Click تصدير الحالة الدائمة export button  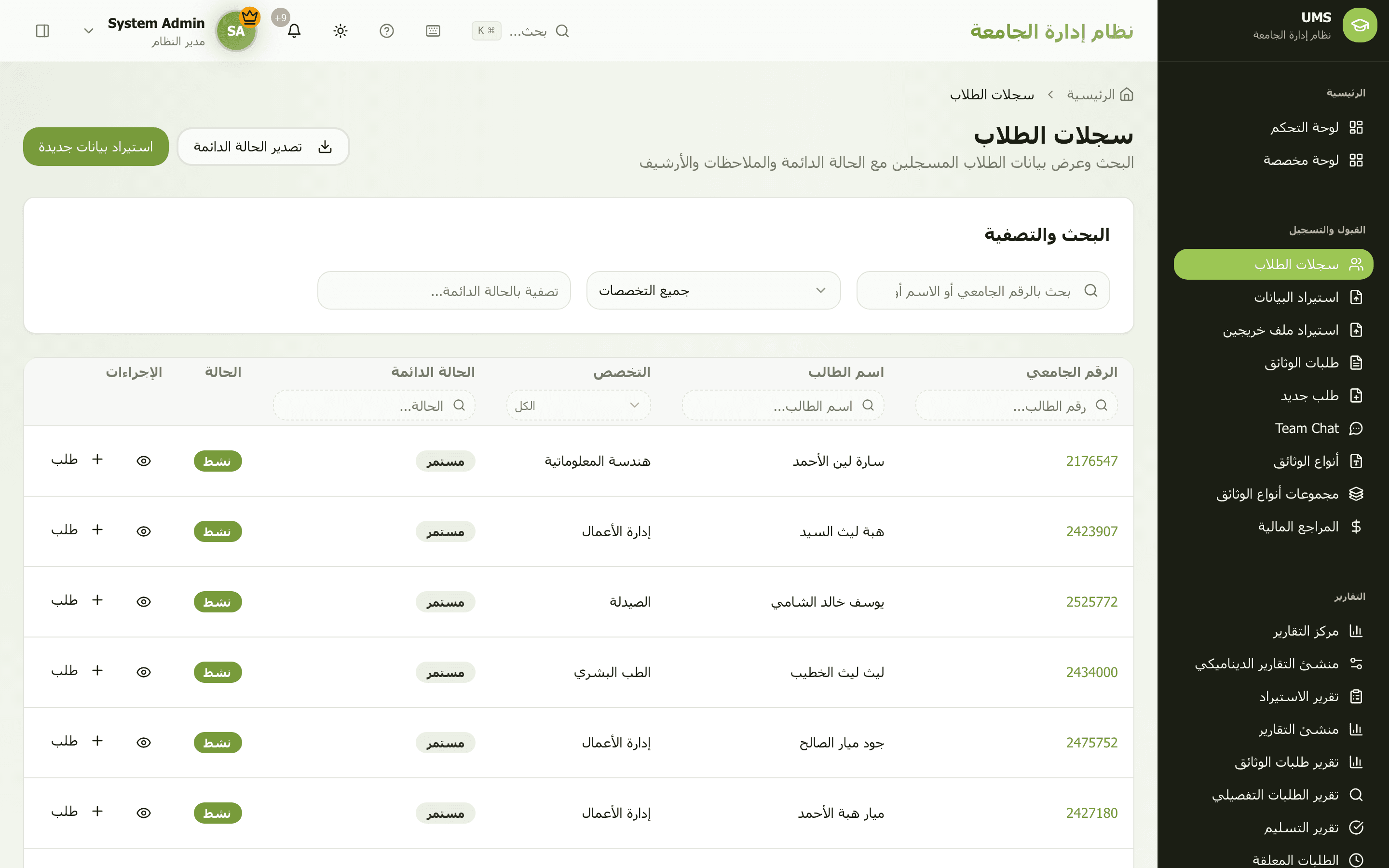[x=263, y=147]
